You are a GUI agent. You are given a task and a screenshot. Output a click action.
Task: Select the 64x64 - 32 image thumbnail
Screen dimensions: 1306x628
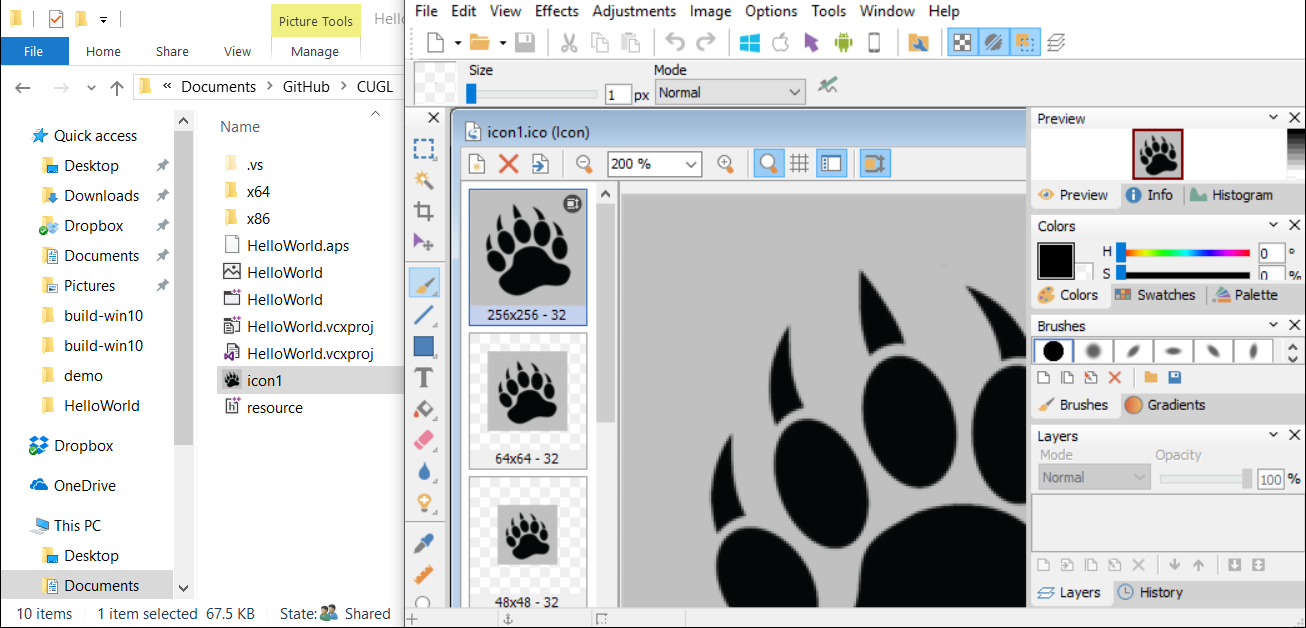tap(528, 402)
